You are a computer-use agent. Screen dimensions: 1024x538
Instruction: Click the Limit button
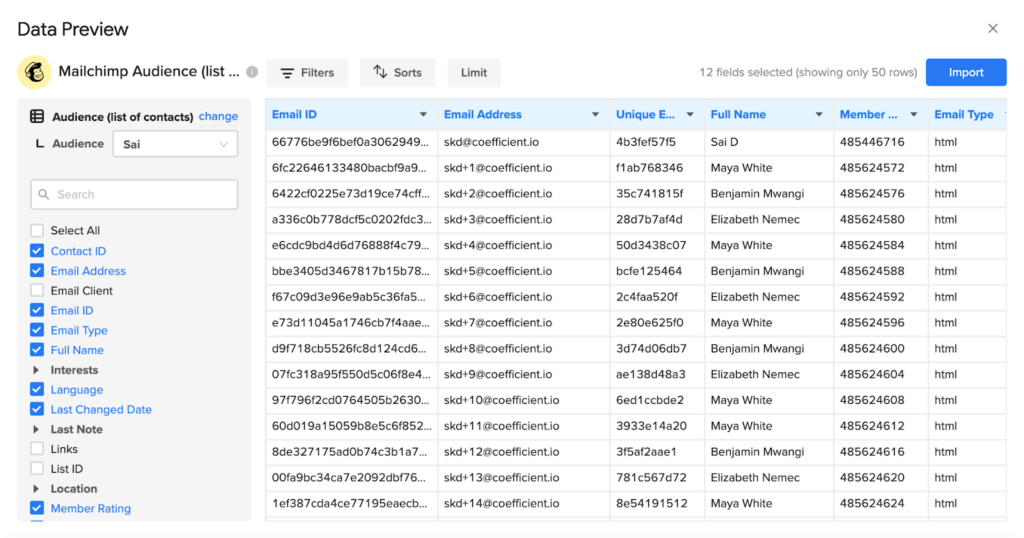[x=473, y=72]
